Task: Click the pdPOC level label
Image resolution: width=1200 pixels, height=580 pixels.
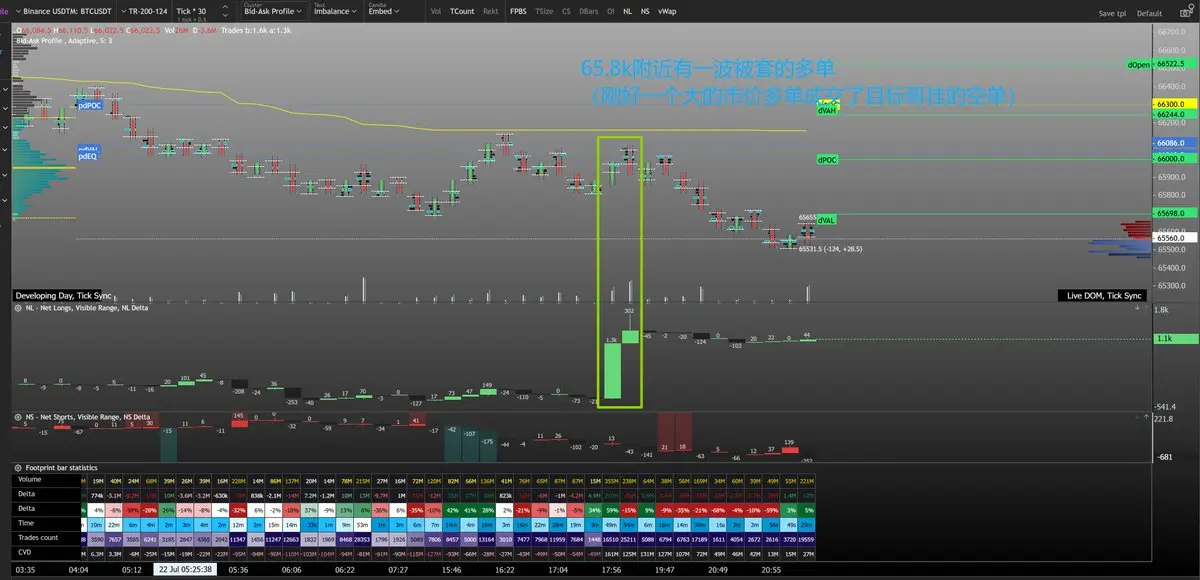Action: pyautogui.click(x=89, y=105)
